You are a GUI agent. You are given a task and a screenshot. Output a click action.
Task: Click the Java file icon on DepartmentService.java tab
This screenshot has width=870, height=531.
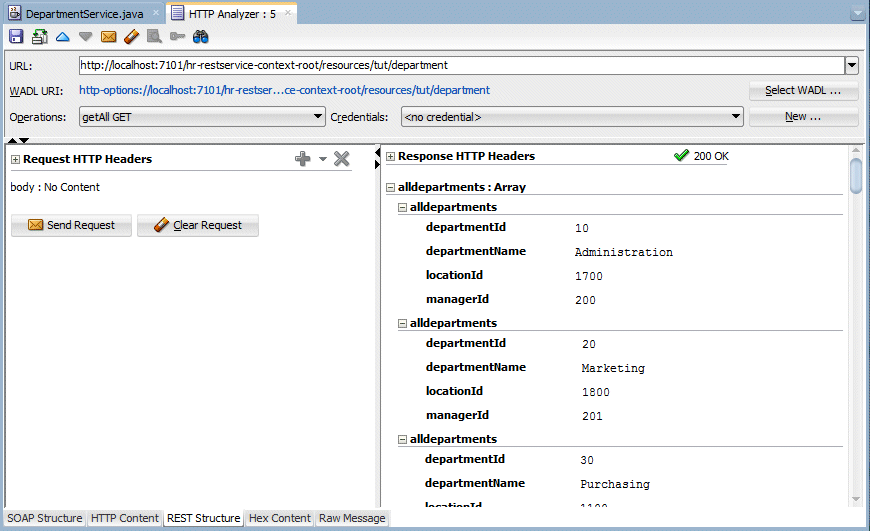click(15, 13)
